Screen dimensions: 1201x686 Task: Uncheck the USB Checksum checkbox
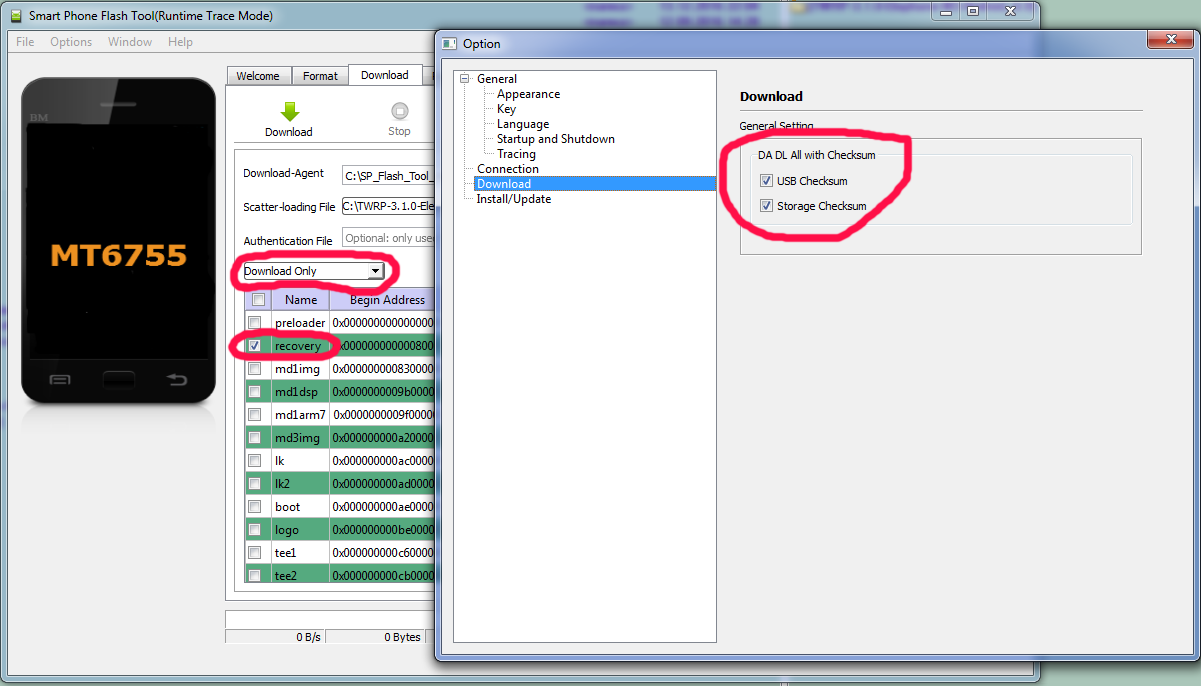[x=766, y=181]
